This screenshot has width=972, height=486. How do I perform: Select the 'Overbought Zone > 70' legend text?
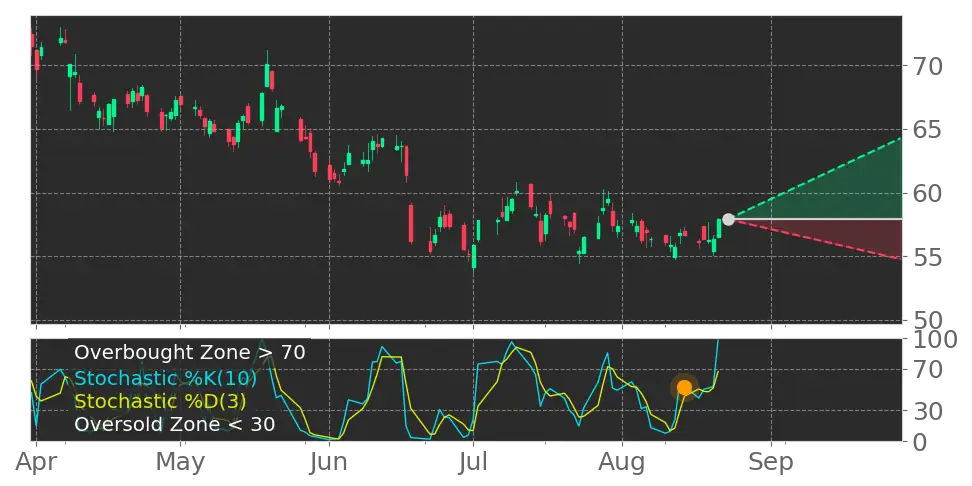(190, 353)
